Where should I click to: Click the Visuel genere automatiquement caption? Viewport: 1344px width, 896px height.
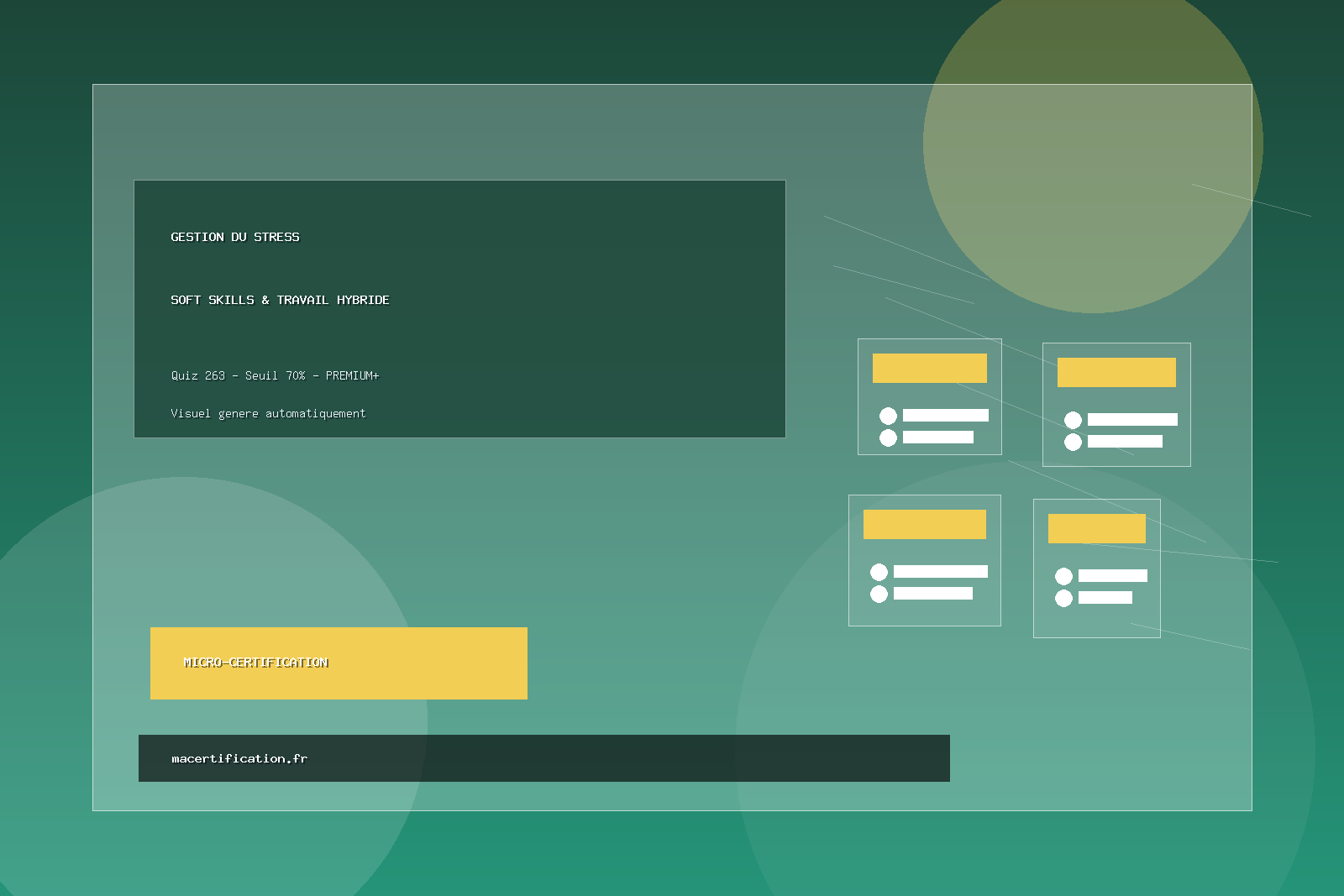click(268, 413)
